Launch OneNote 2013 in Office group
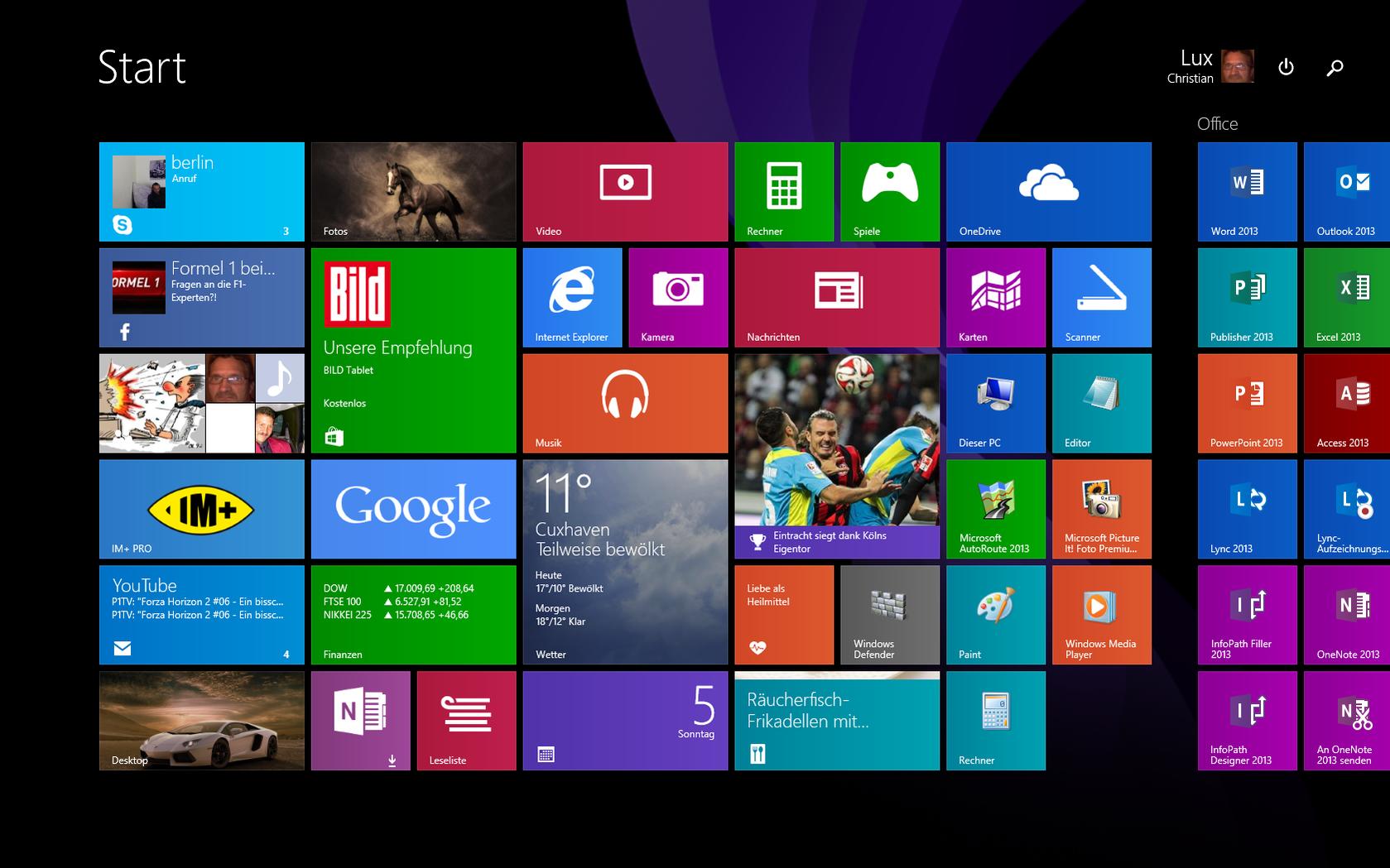Viewport: 1390px width, 868px height. (1347, 616)
